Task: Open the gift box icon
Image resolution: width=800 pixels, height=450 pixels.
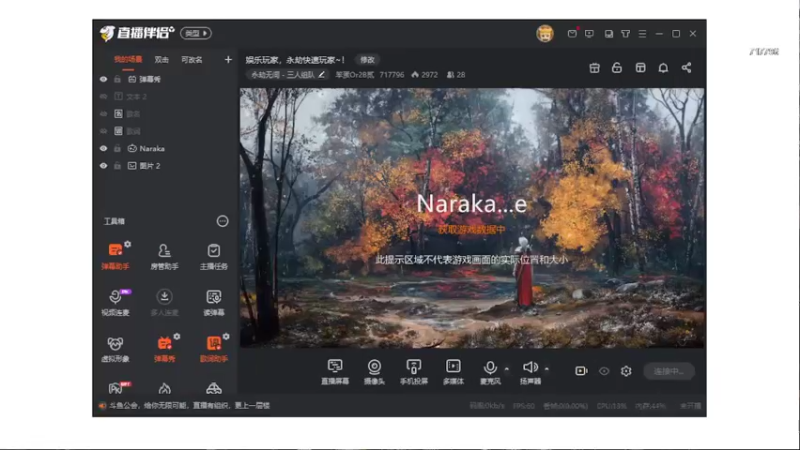Action: click(x=594, y=68)
